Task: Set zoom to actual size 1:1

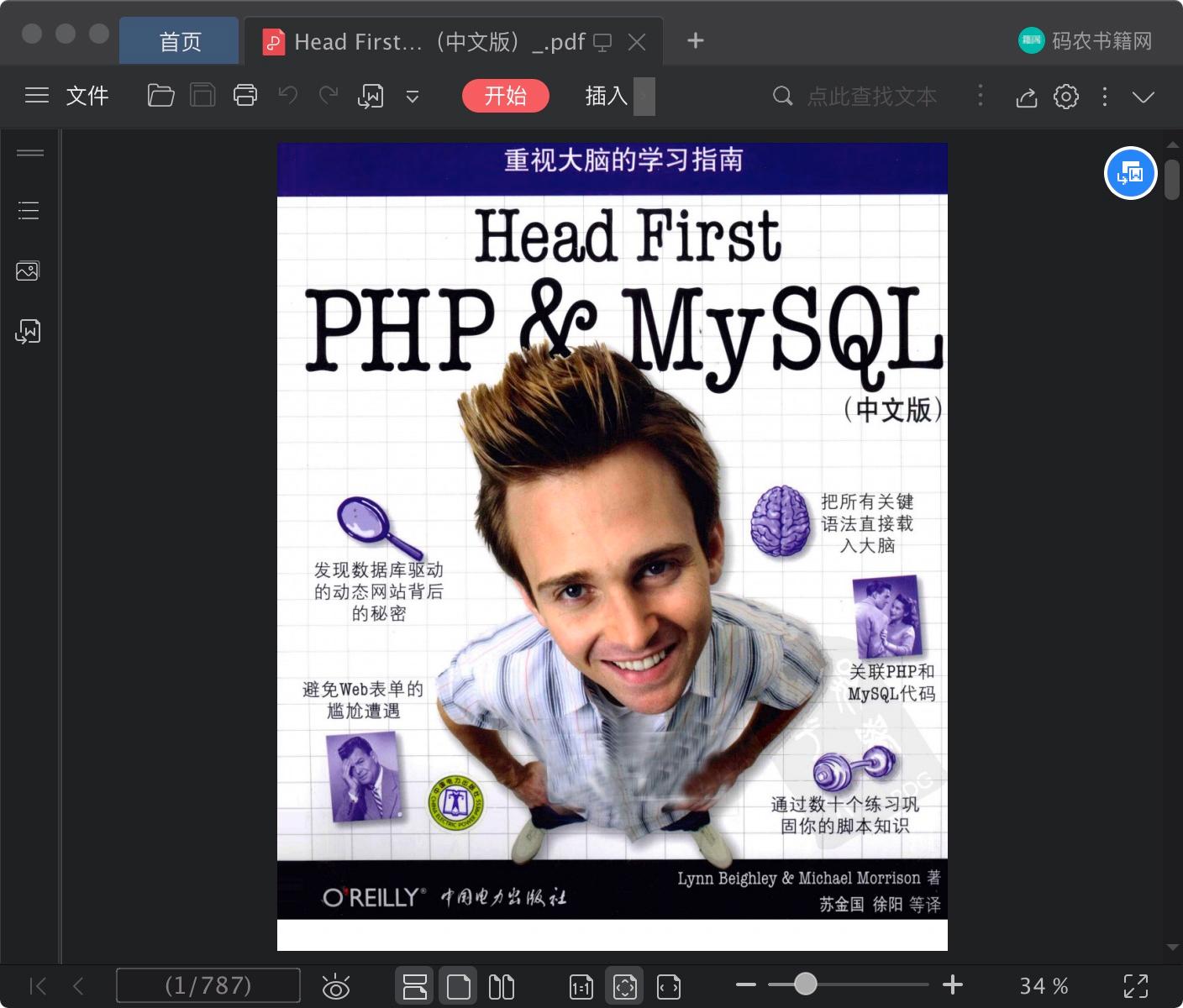Action: (x=581, y=987)
